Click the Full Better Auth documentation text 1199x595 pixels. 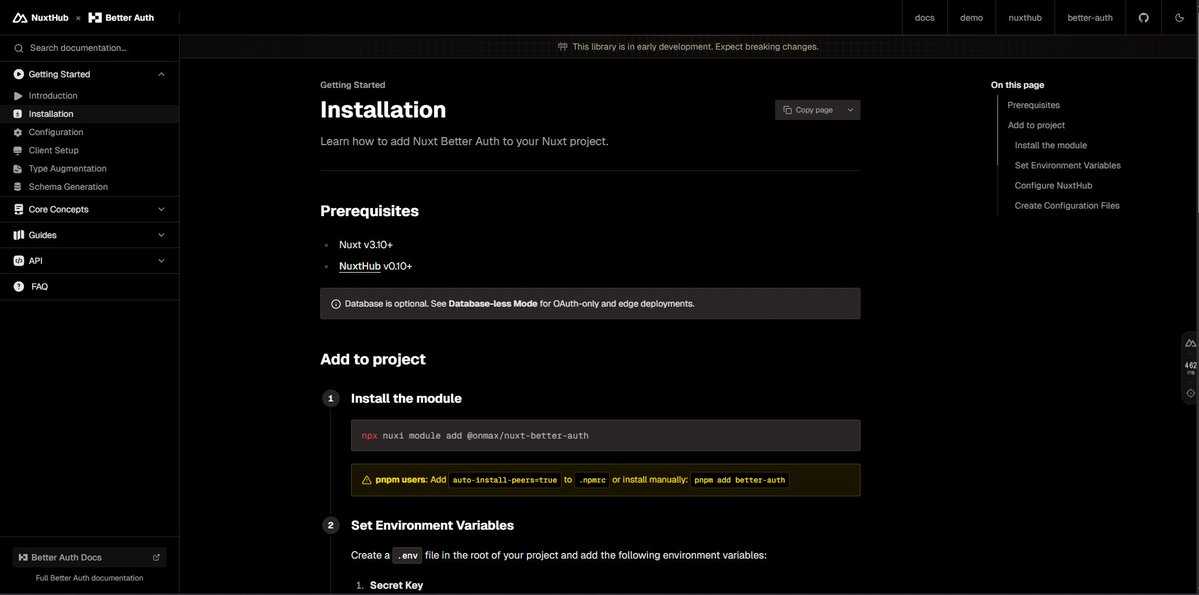tap(89, 578)
